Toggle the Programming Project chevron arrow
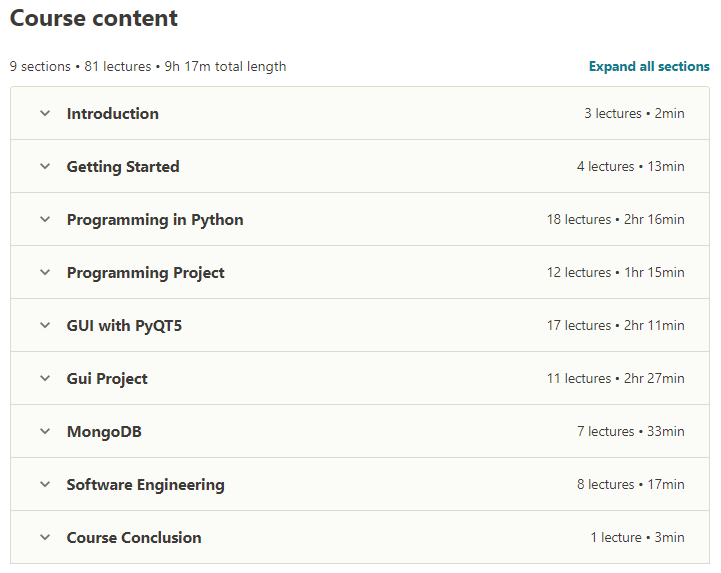This screenshot has width=721, height=573. click(x=45, y=272)
